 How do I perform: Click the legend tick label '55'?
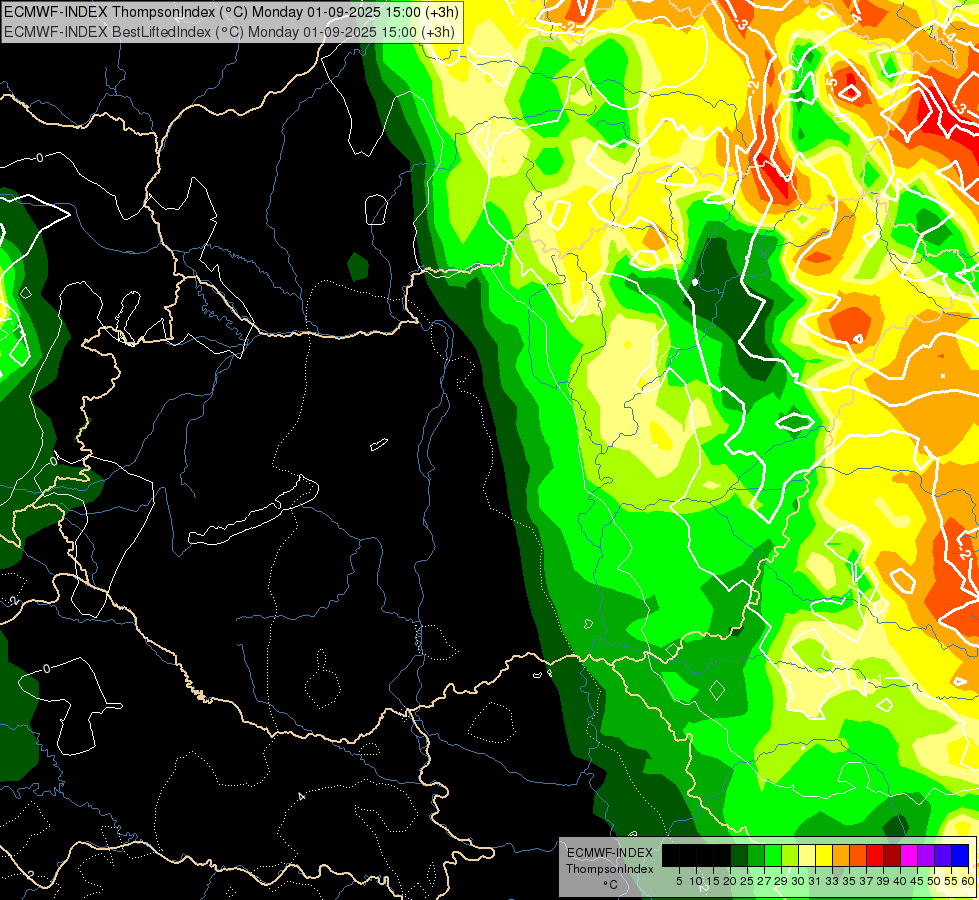pyautogui.click(x=952, y=881)
